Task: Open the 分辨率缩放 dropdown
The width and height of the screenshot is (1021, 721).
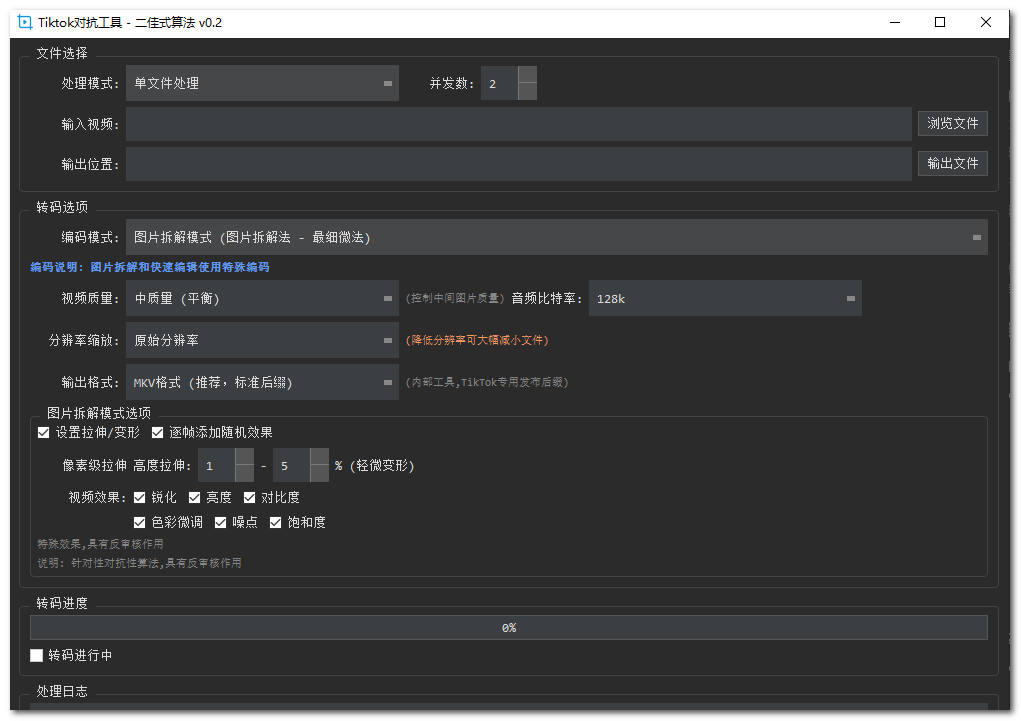Action: click(x=262, y=340)
